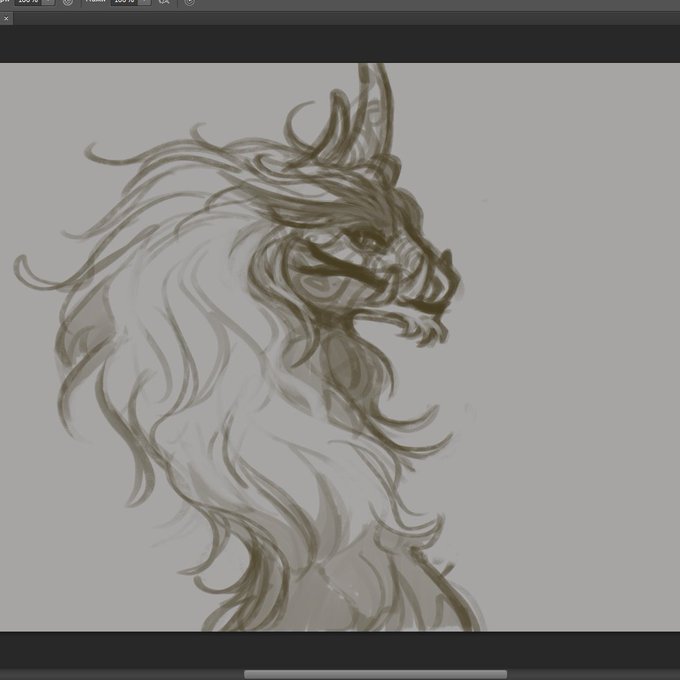Toggle pressure for size icon

(190, 2)
